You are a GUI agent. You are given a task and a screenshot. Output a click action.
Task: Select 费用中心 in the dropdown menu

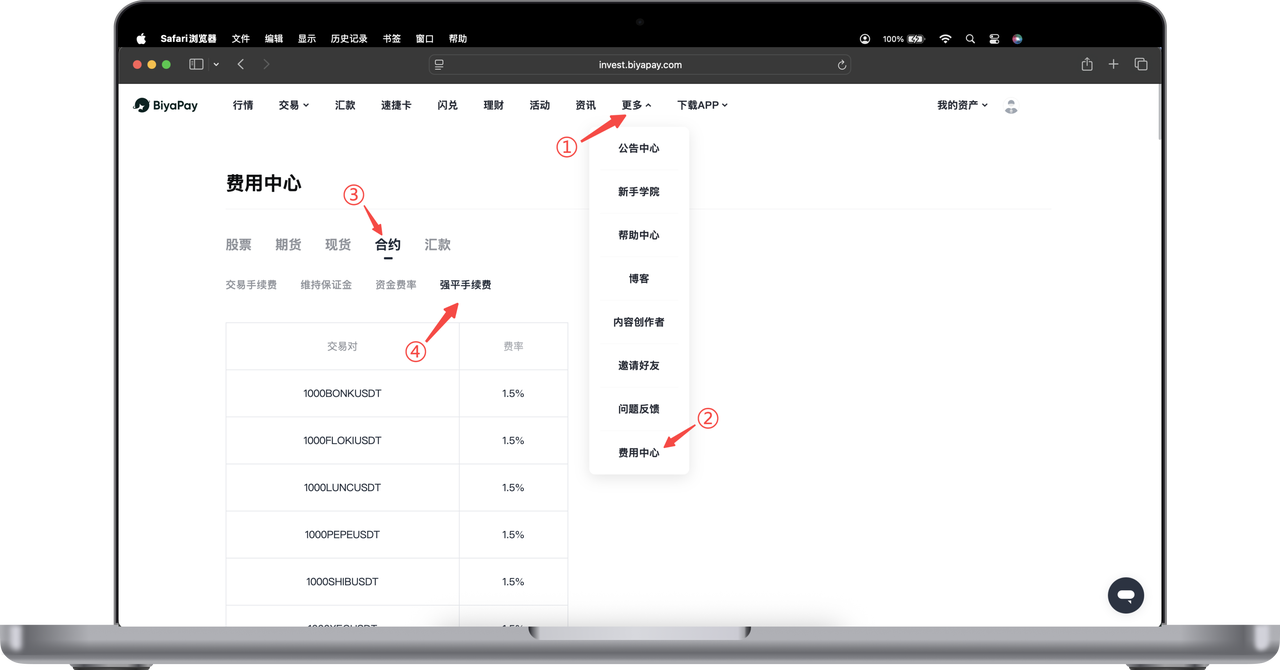[x=638, y=453]
